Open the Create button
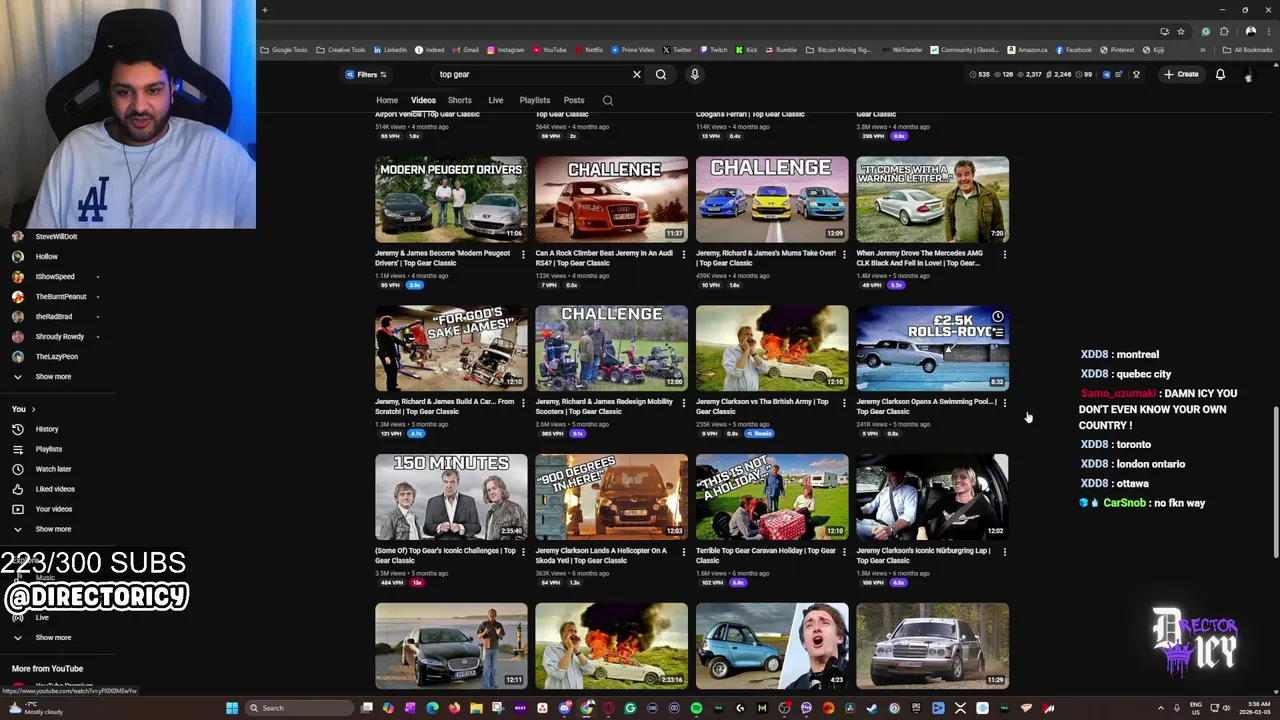This screenshot has height=720, width=1280. click(1181, 74)
